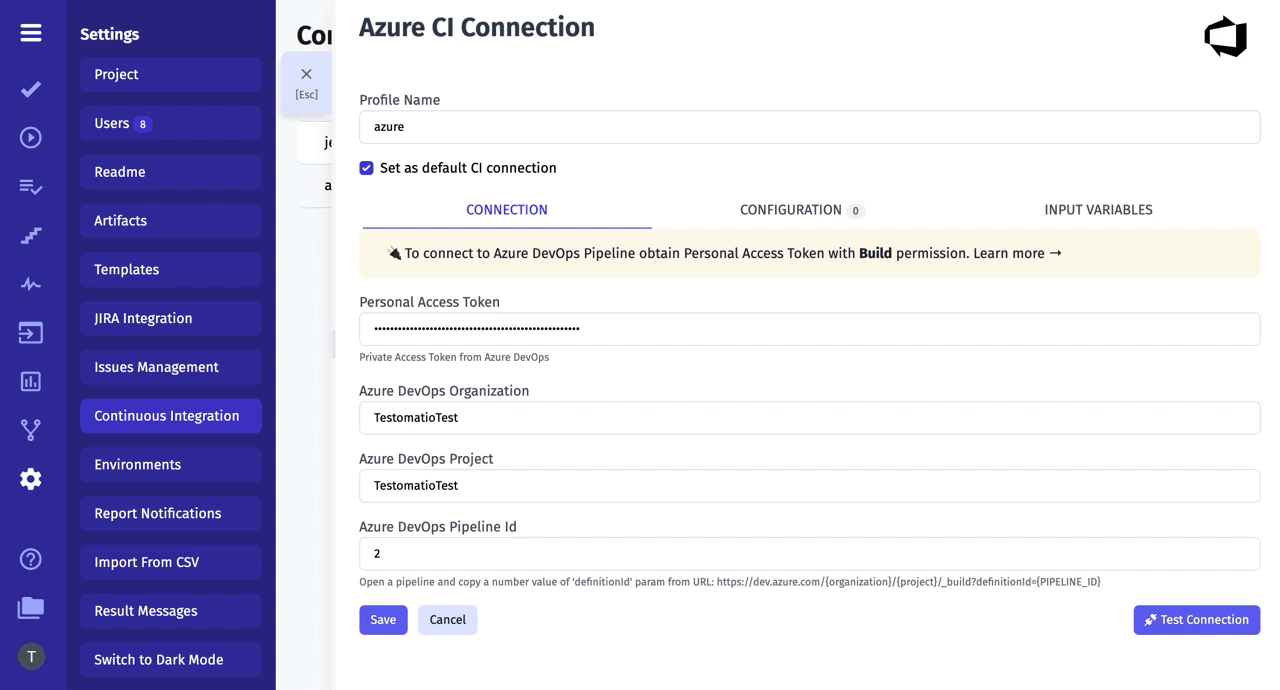The width and height of the screenshot is (1280, 690).
Task: Open the Pulse activity sidebar icon
Action: point(31,284)
